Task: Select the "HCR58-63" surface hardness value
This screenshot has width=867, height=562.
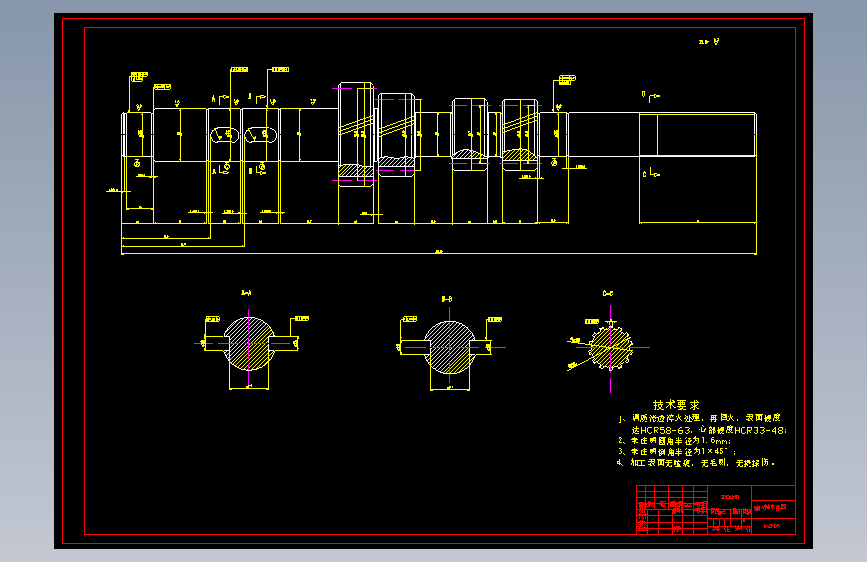Action: [x=665, y=430]
